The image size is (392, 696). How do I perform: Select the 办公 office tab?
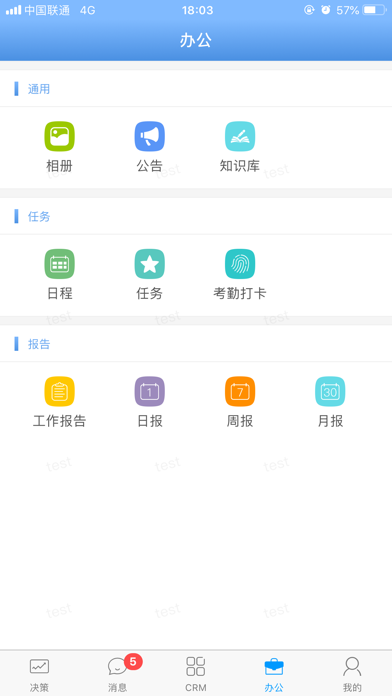click(274, 674)
